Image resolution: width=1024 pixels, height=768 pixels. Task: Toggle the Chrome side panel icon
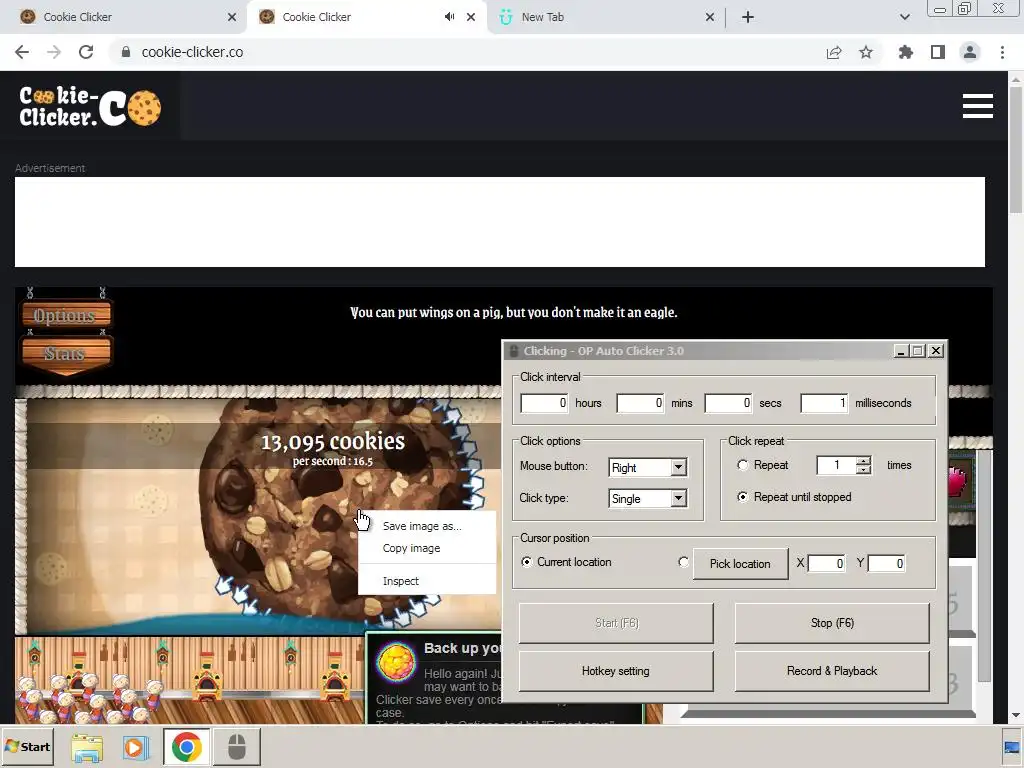[x=938, y=52]
